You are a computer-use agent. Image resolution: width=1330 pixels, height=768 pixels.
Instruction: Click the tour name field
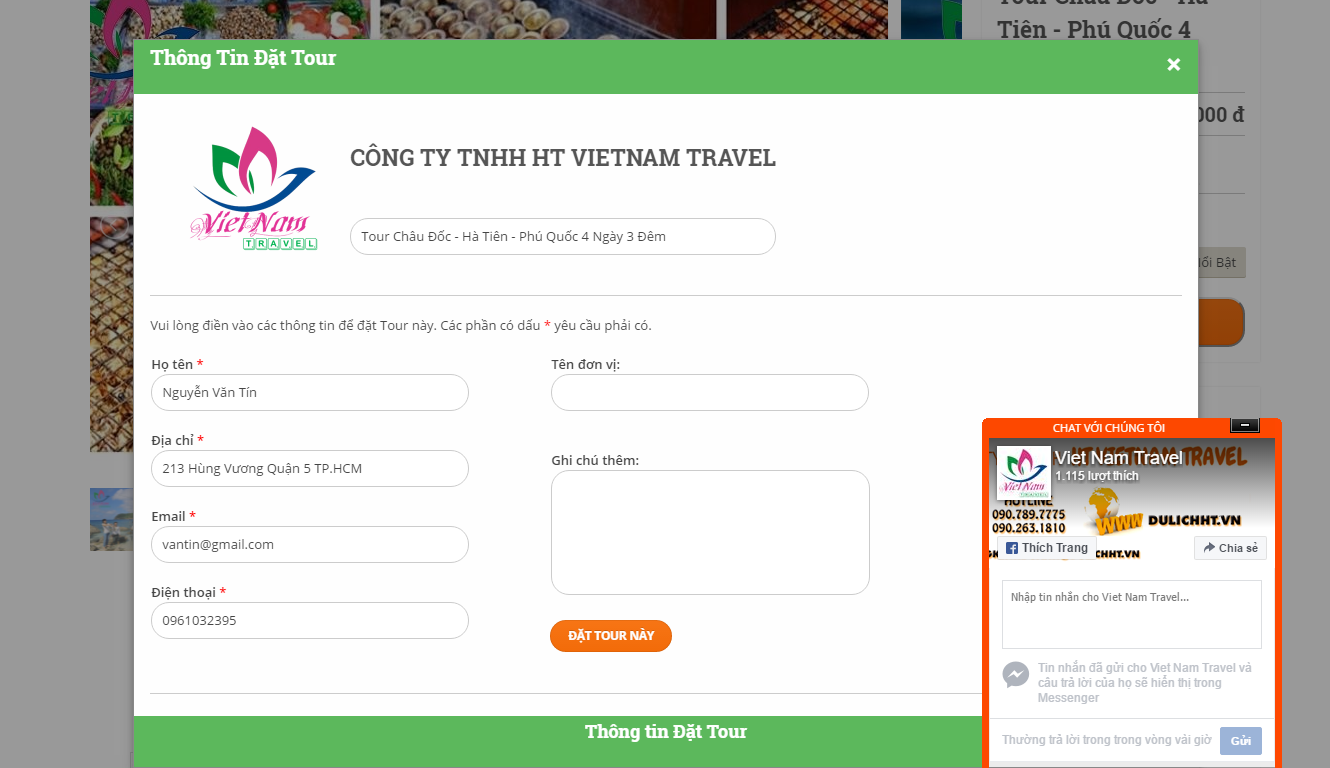coord(563,237)
